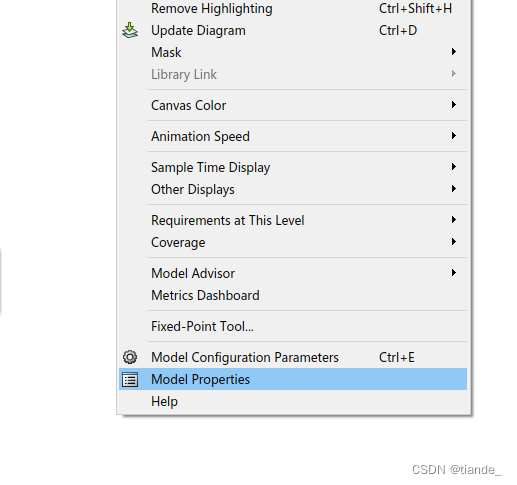Screen dimensions: 517x485
Task: Open the Model Advisor menu item
Action: point(293,273)
